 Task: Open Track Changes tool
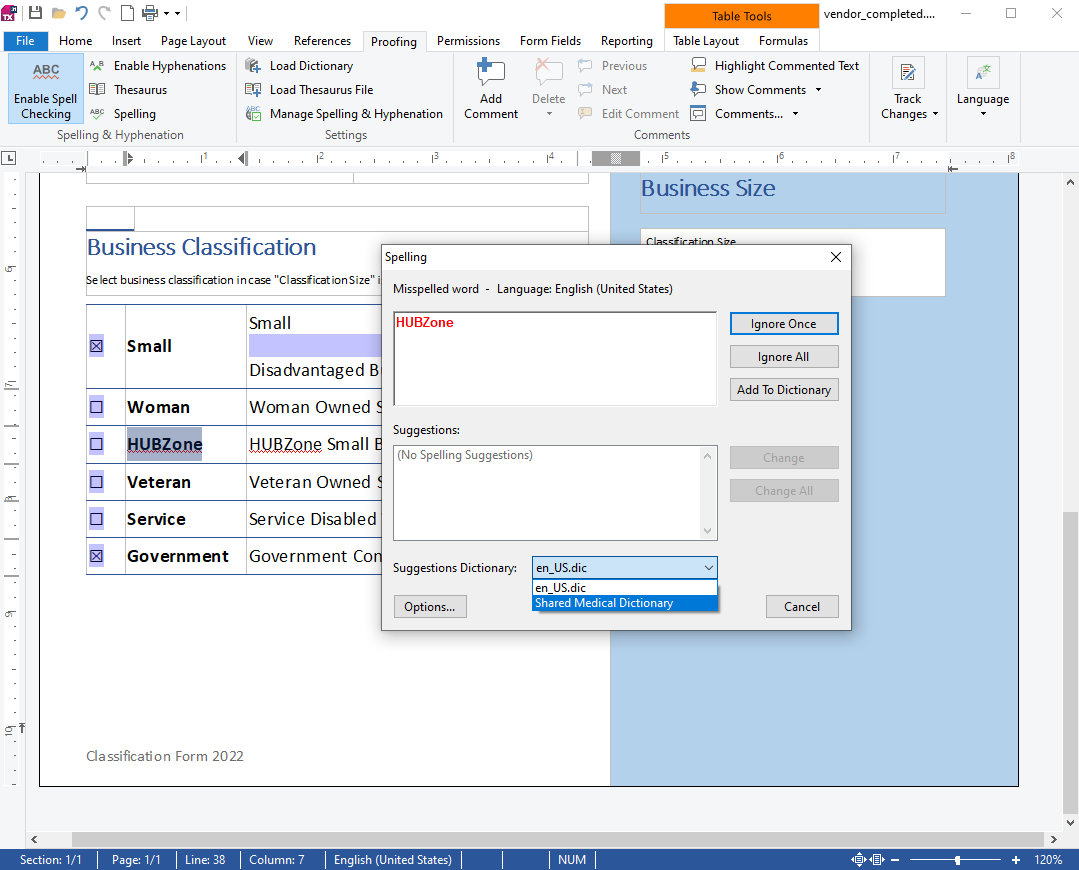click(x=908, y=90)
